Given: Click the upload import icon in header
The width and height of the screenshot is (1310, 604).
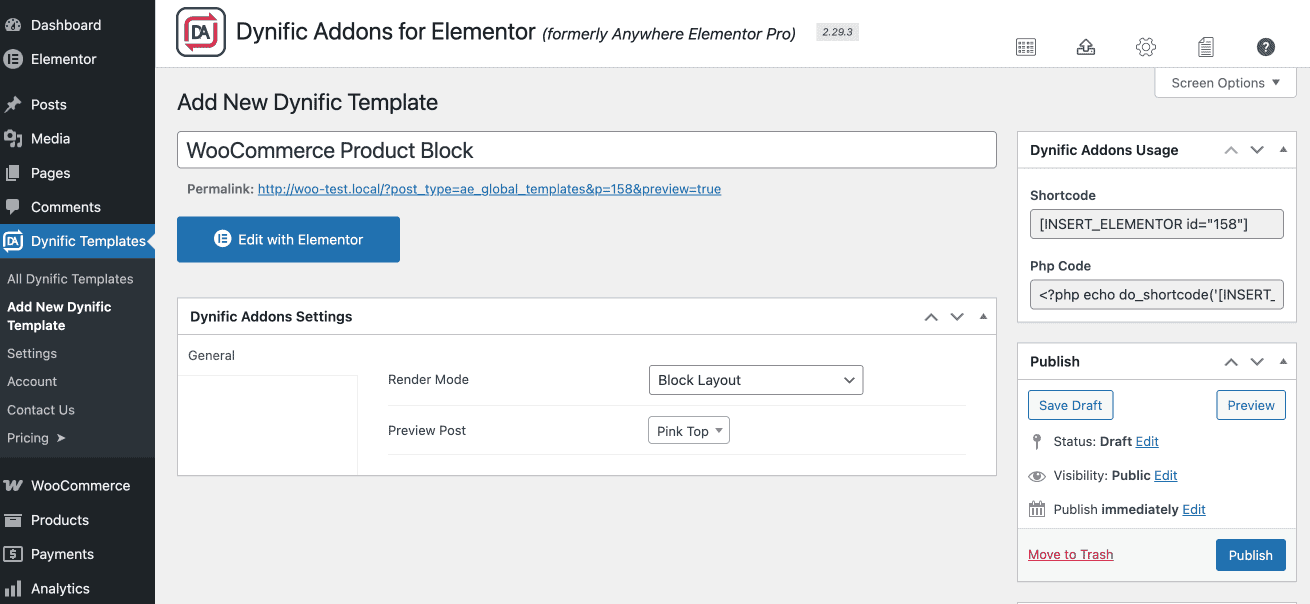Looking at the screenshot, I should (1086, 47).
